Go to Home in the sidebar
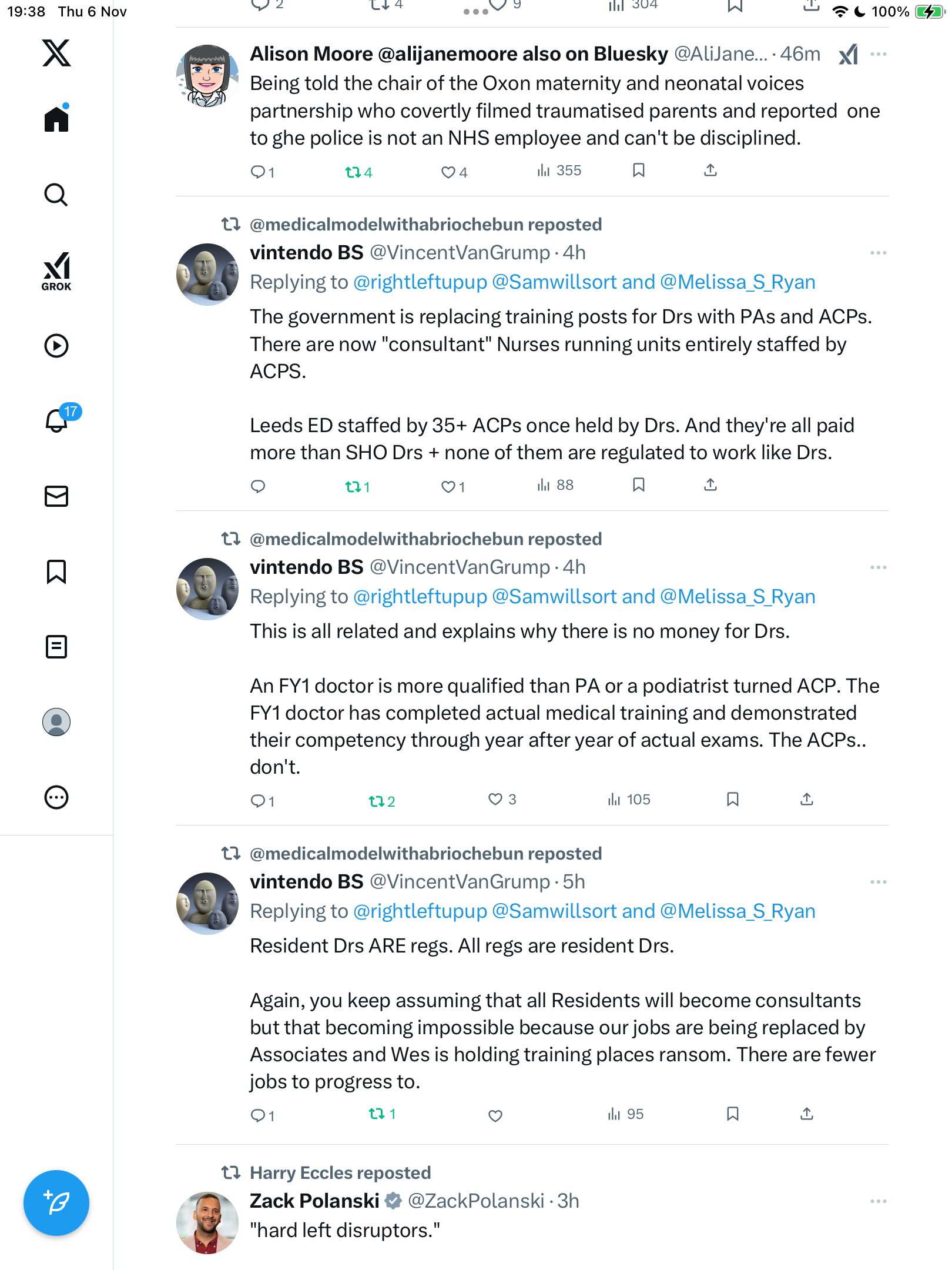Image resolution: width=952 pixels, height=1270 pixels. point(56,119)
